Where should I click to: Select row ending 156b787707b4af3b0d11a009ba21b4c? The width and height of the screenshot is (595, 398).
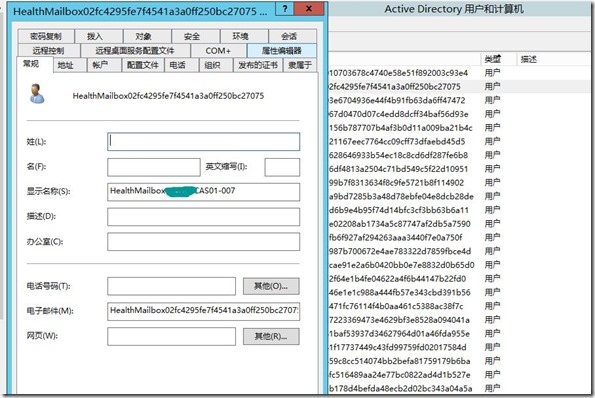(x=459, y=128)
